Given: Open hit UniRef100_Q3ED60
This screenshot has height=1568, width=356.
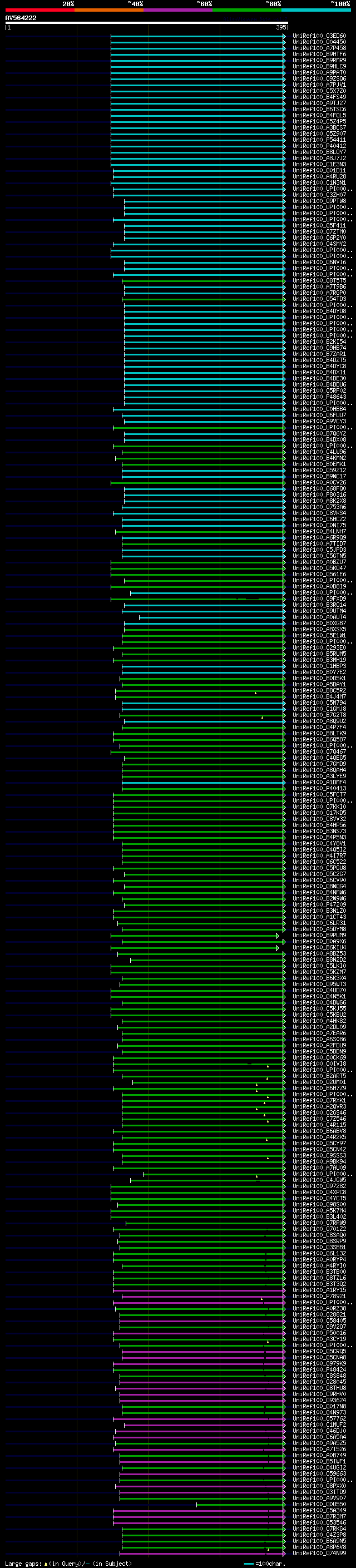Looking at the screenshot, I should [x=319, y=36].
